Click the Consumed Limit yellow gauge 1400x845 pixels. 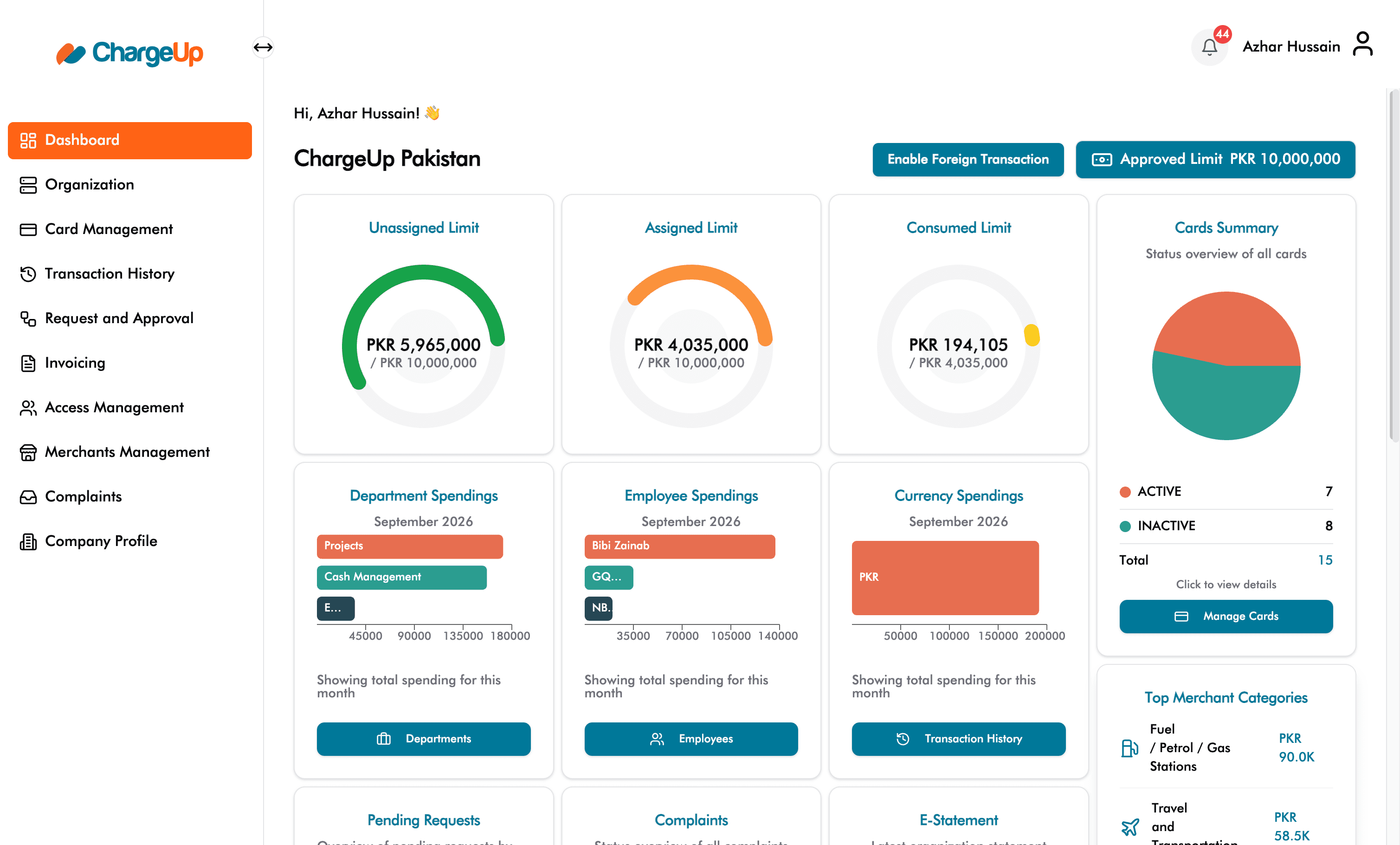coord(959,346)
